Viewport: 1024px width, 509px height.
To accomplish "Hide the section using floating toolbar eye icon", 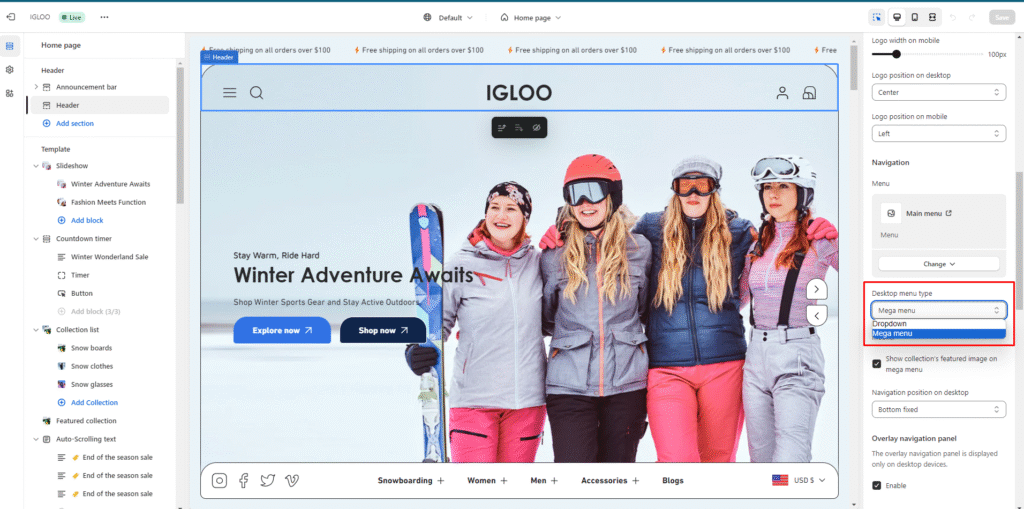I will [537, 128].
